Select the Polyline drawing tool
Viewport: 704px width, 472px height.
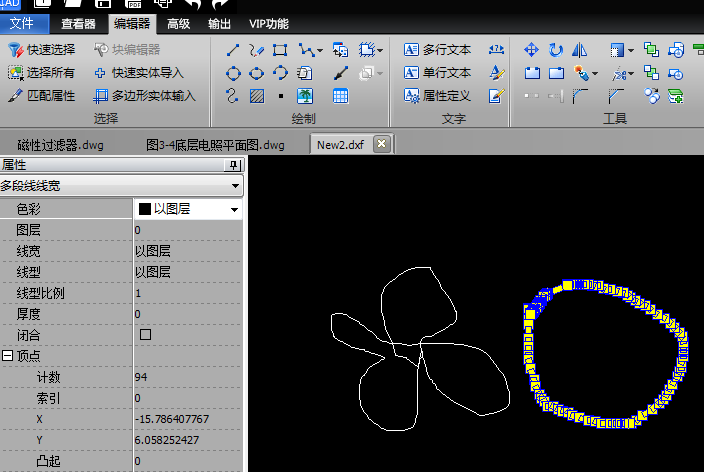(x=306, y=50)
